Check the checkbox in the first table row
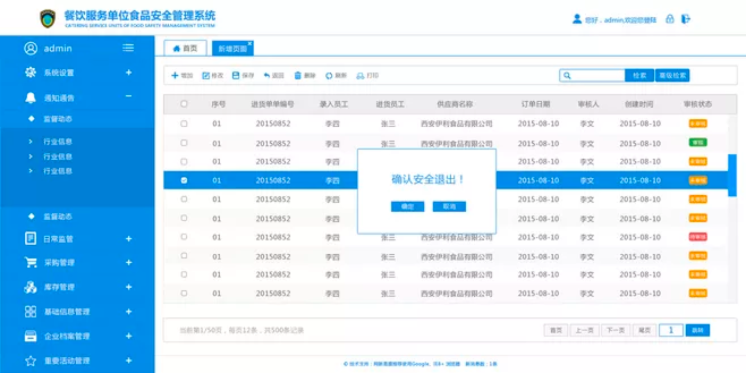This screenshot has height=373, width=746. point(184,124)
